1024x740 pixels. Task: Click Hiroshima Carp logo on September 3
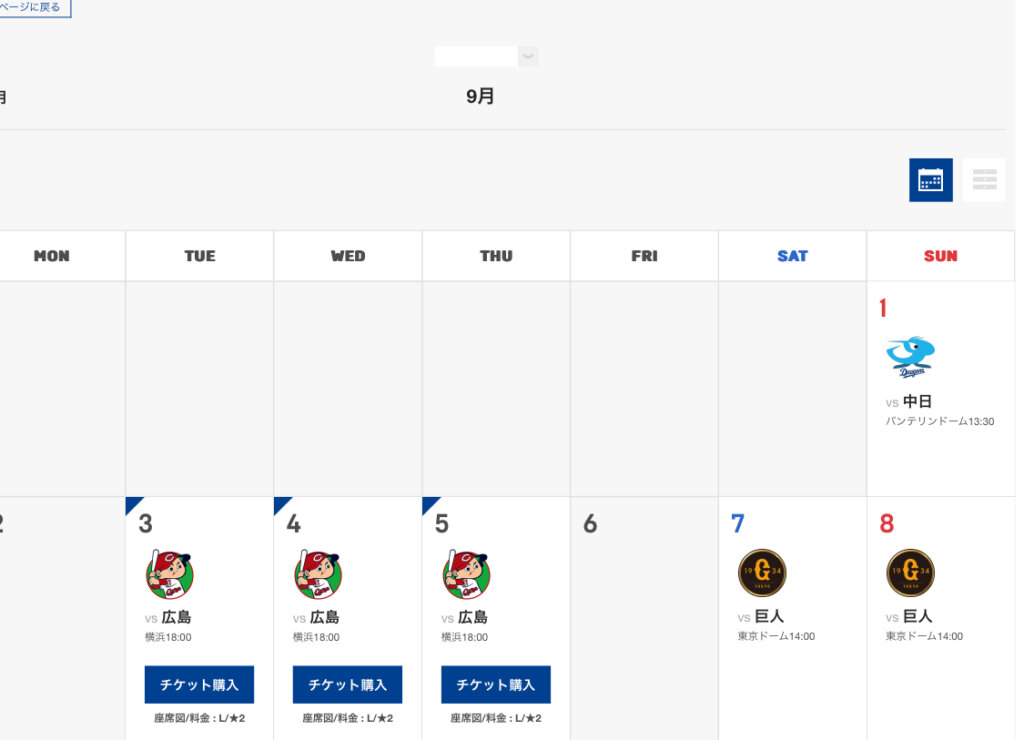tap(170, 574)
